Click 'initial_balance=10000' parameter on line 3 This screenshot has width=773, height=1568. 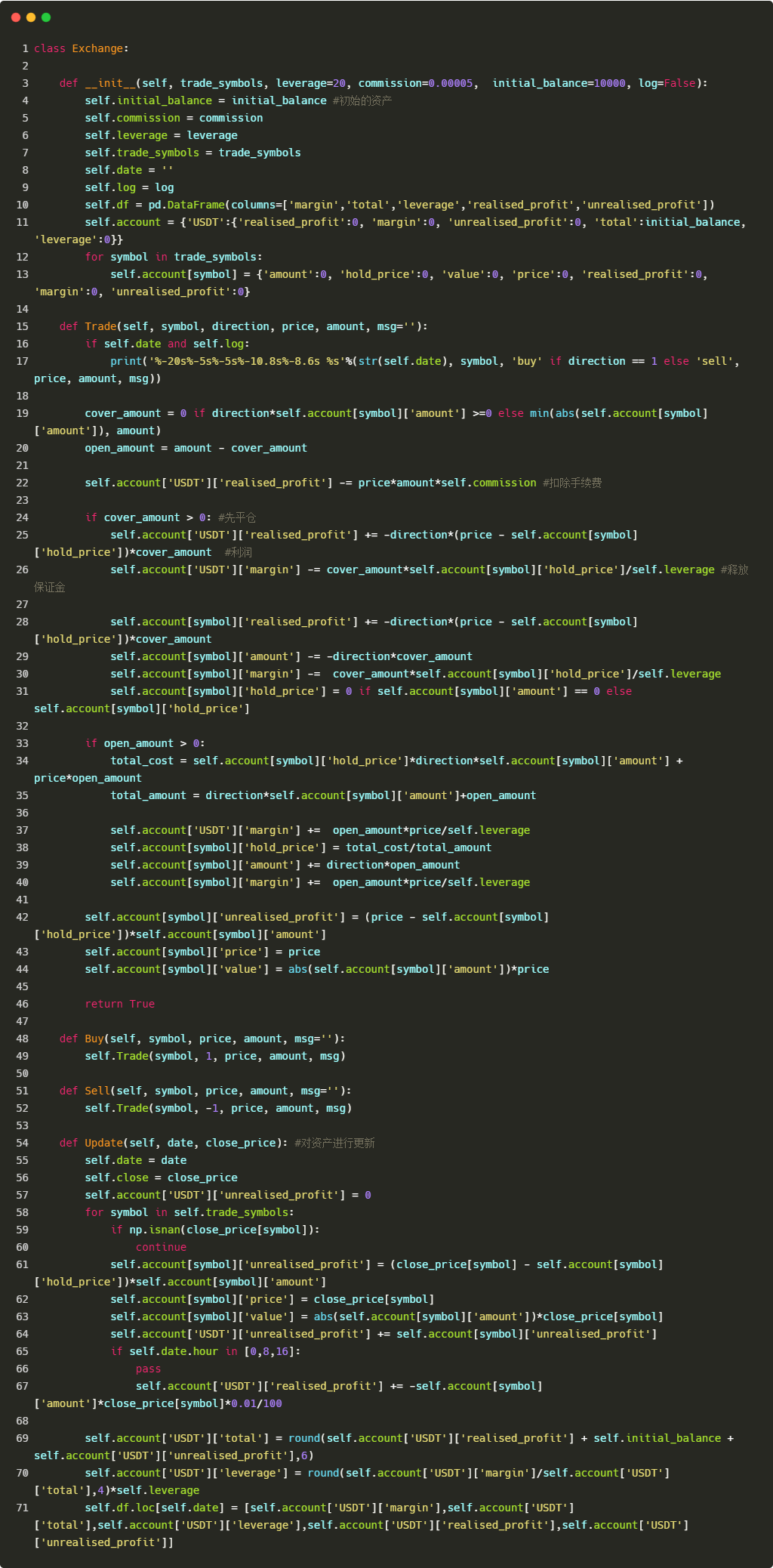[x=559, y=83]
